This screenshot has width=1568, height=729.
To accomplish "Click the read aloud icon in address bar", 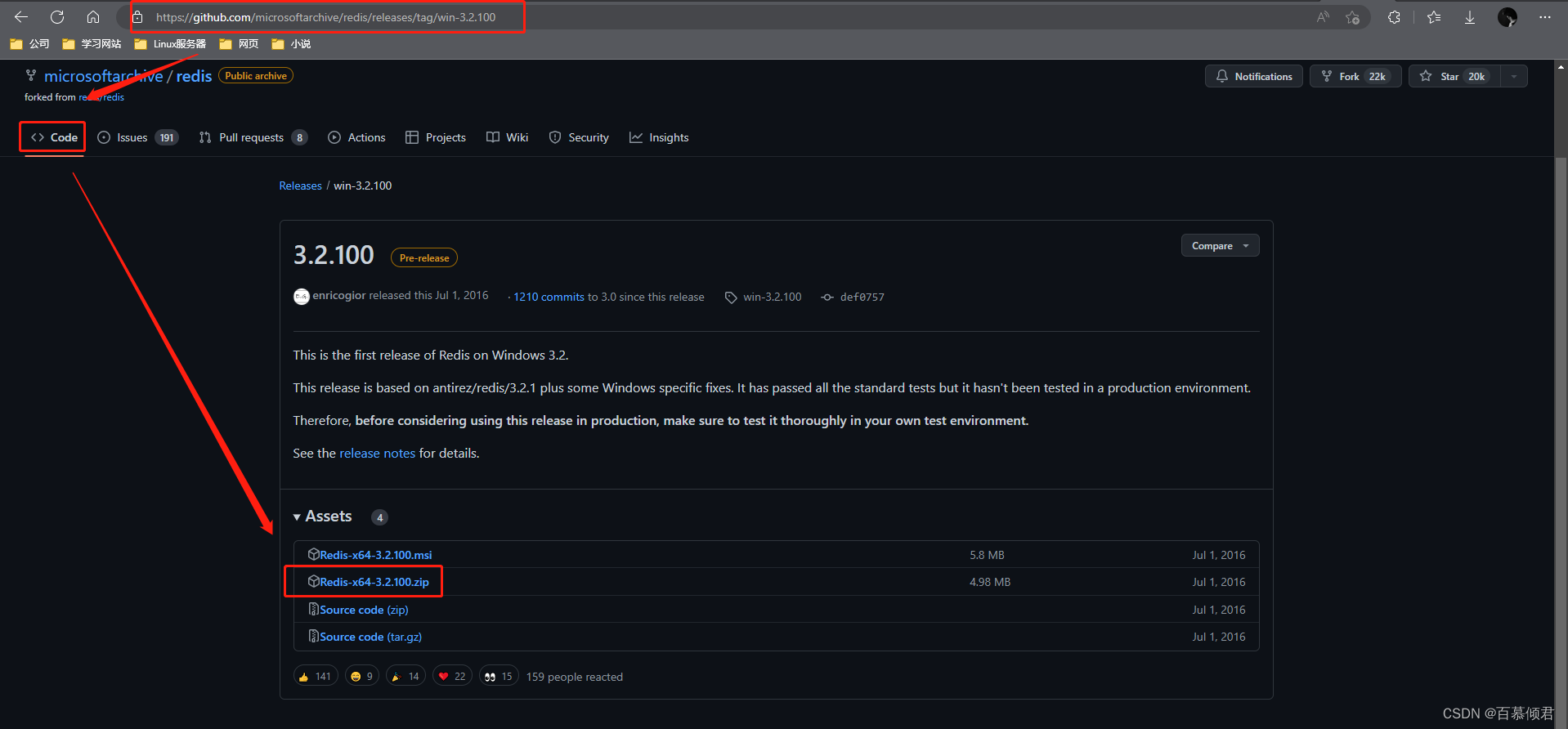I will pyautogui.click(x=1323, y=17).
